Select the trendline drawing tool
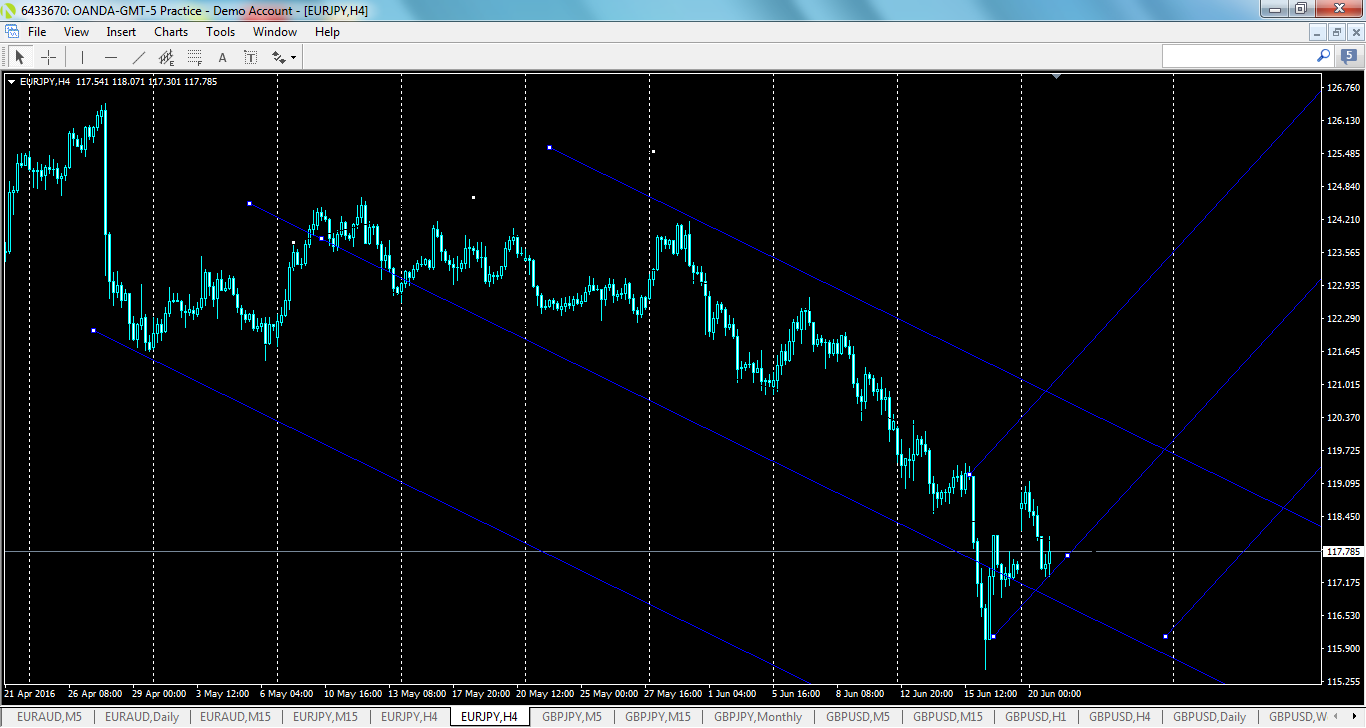 (x=138, y=56)
